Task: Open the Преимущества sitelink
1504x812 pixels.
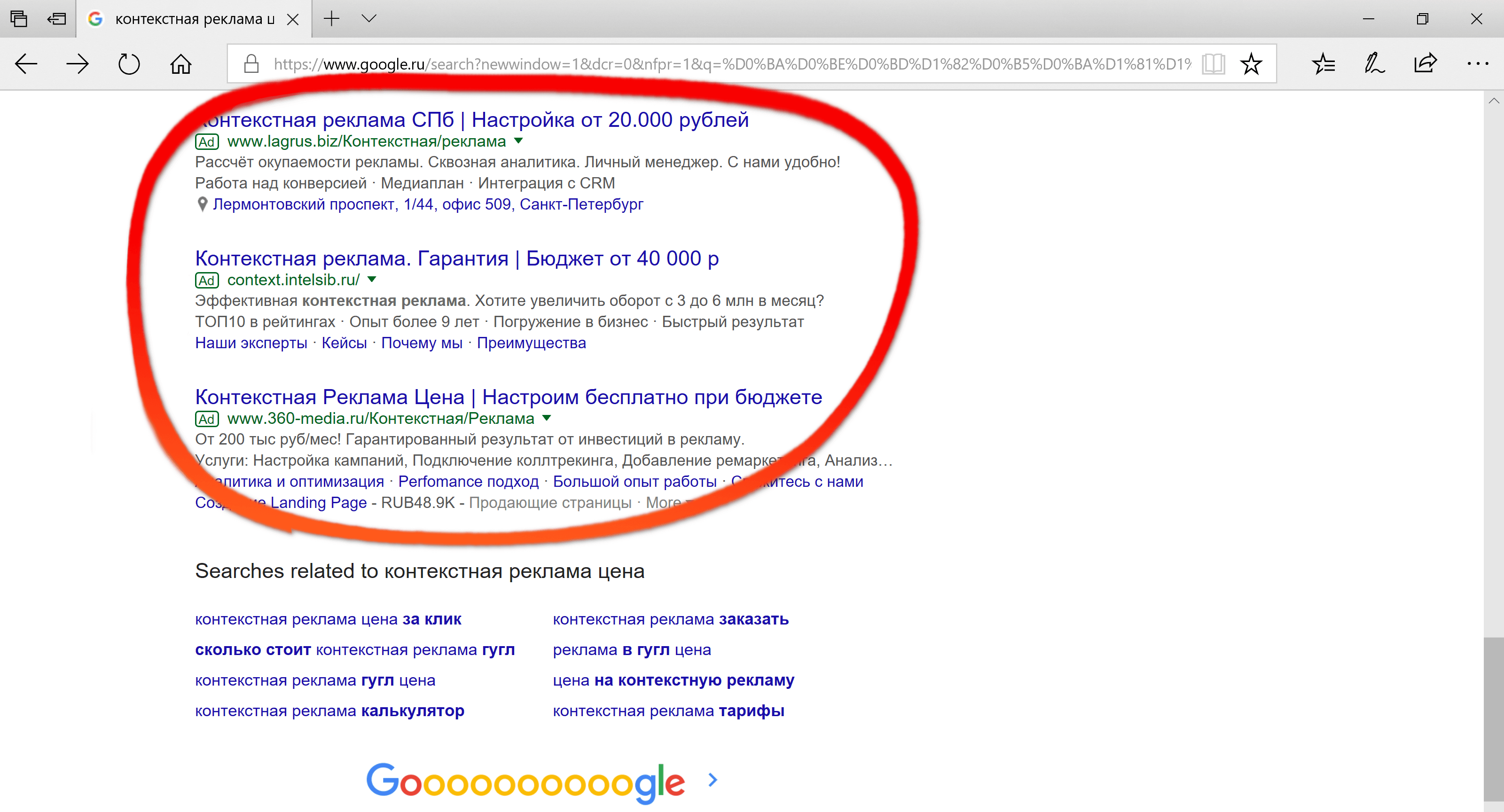Action: 531,343
